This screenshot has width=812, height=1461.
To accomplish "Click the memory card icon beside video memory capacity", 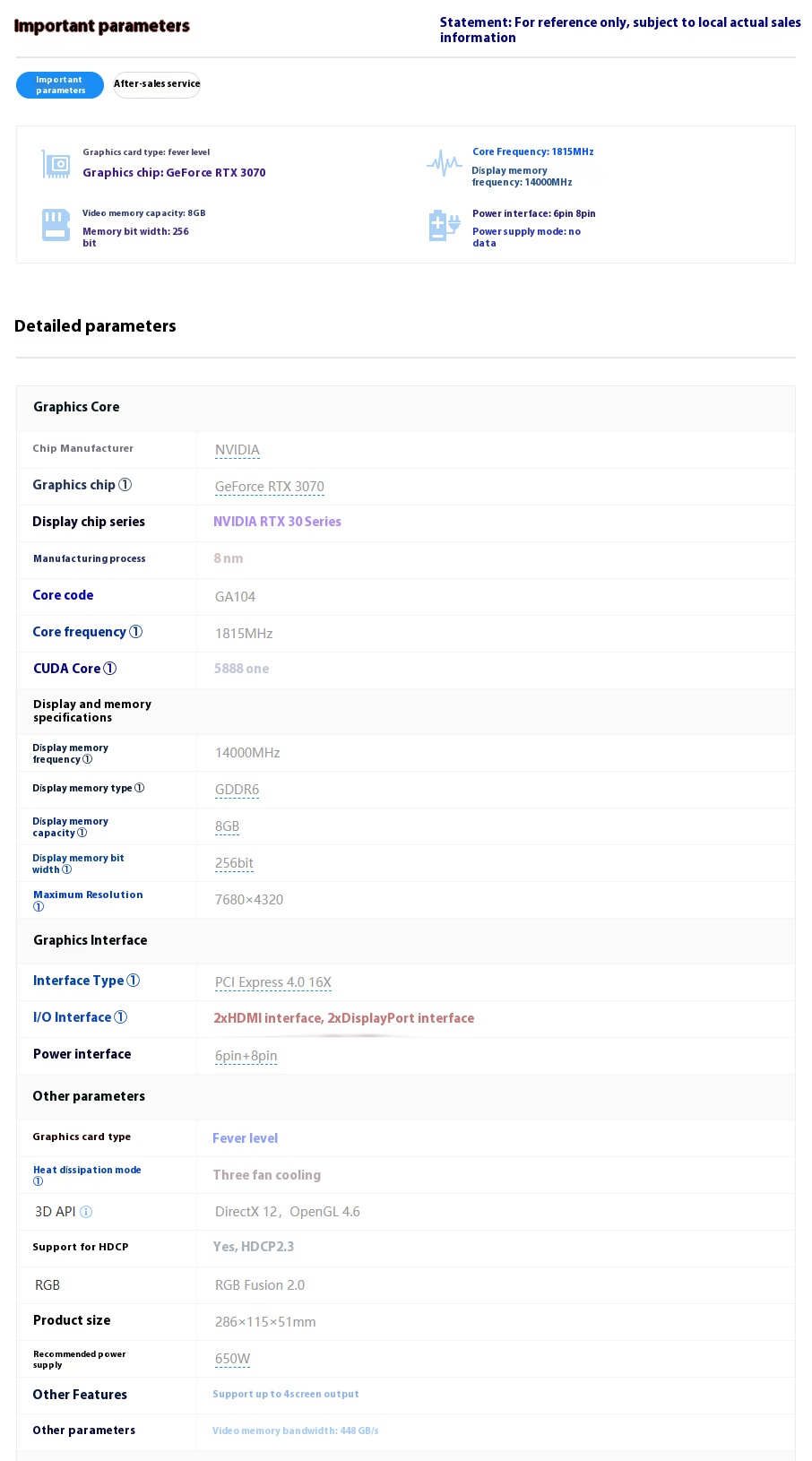I will [56, 225].
